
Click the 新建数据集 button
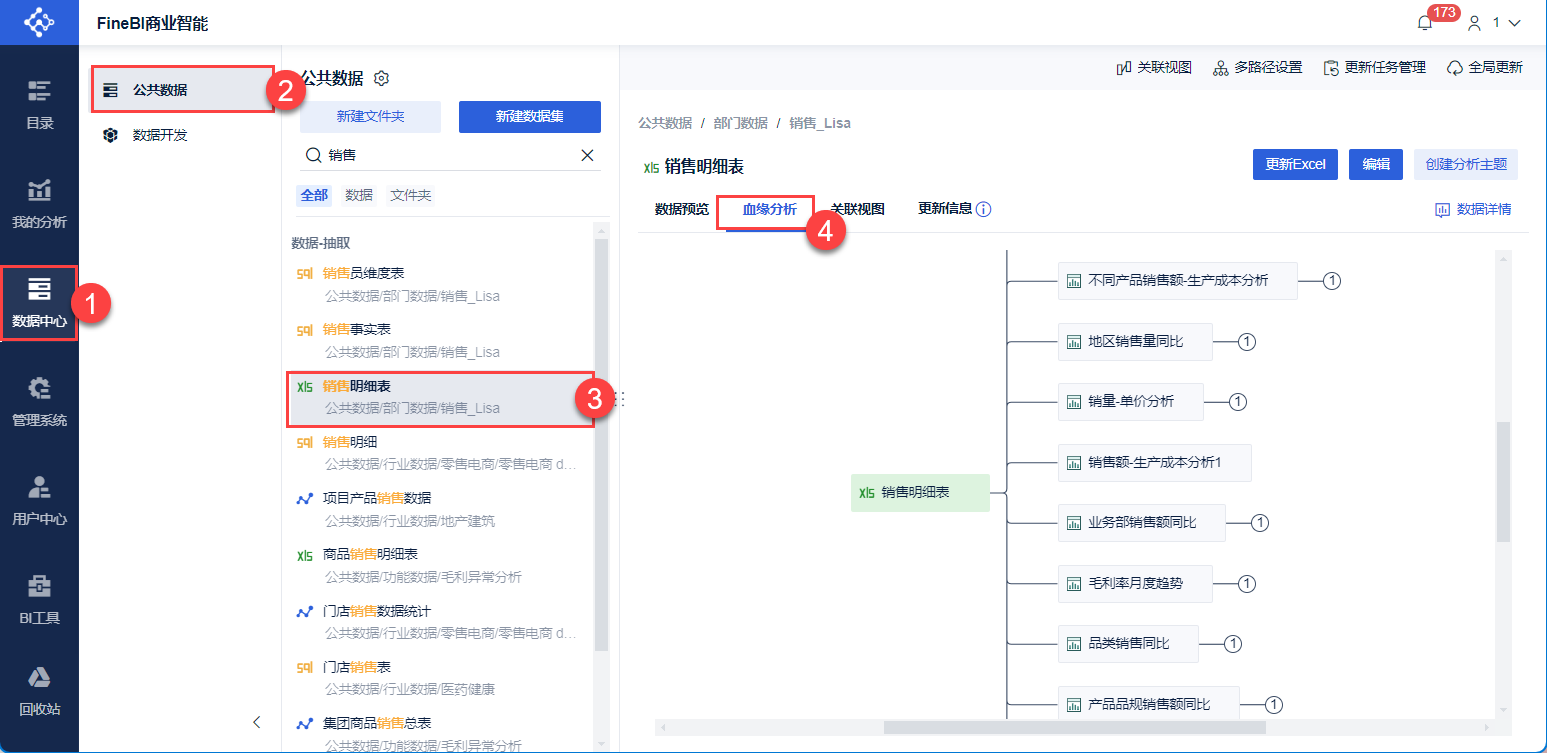coord(529,117)
